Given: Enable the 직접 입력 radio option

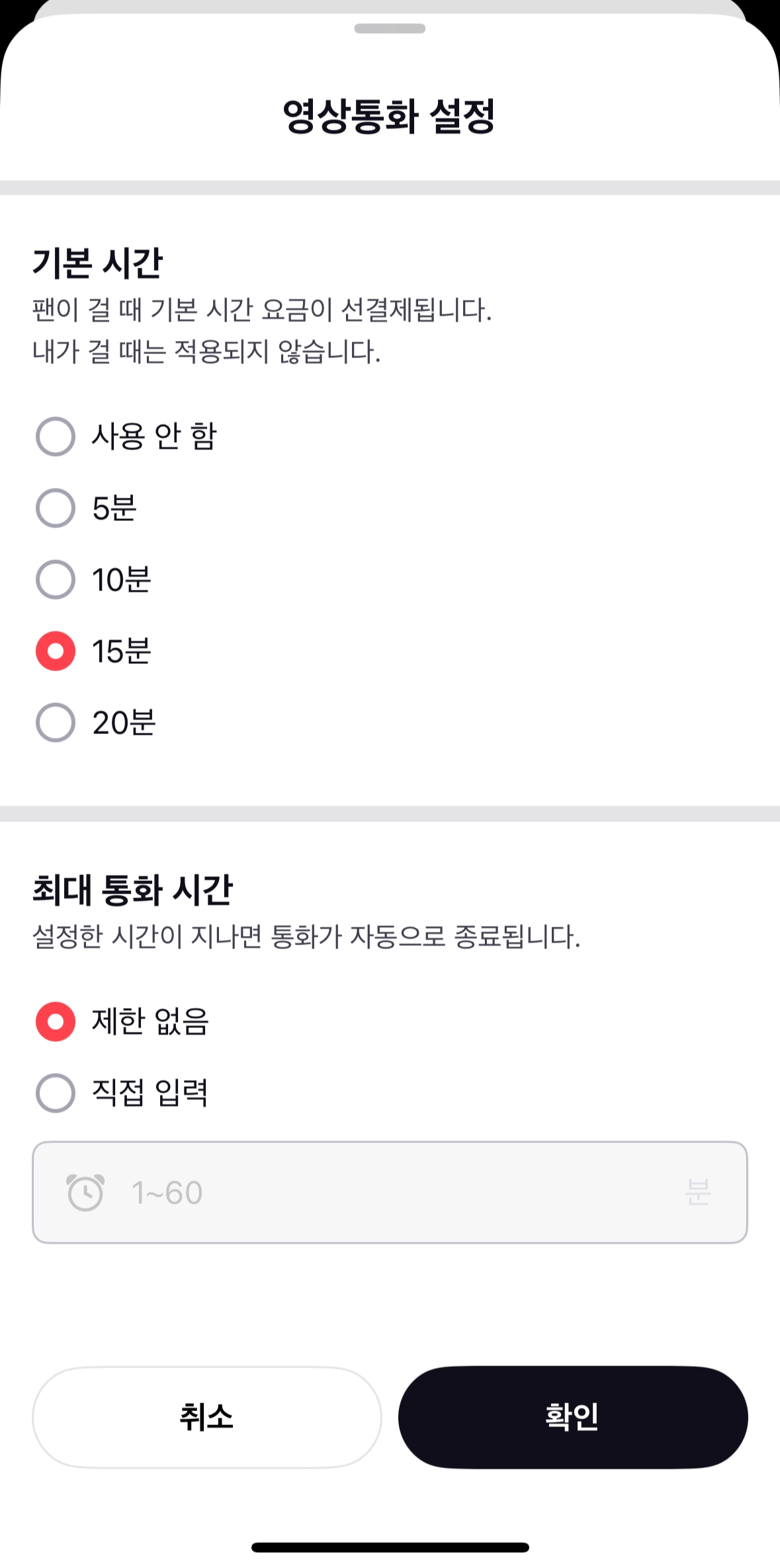Looking at the screenshot, I should 56,1093.
